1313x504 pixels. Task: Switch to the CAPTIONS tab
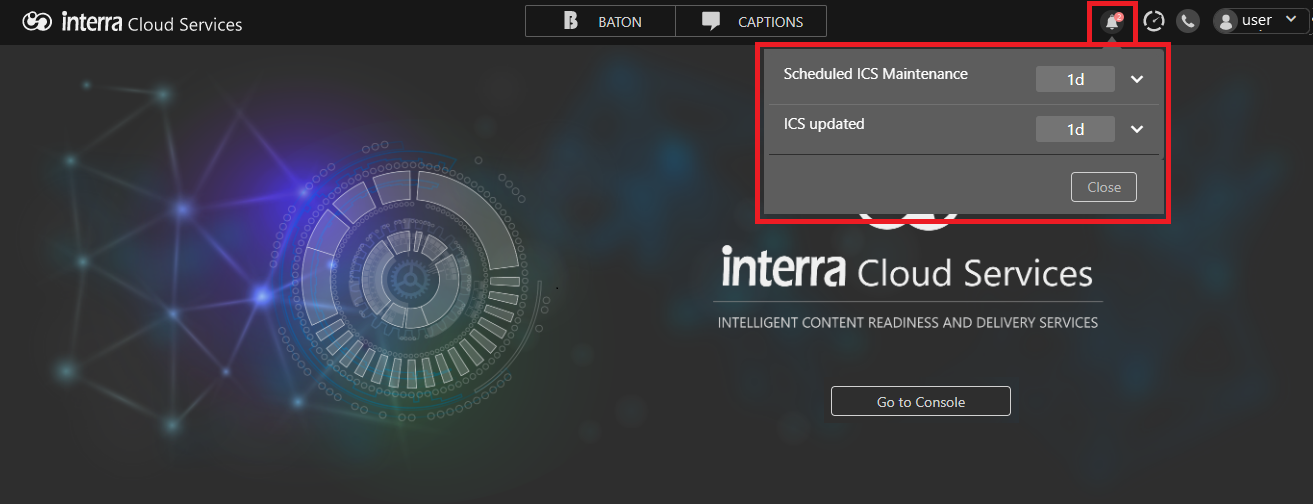click(x=751, y=21)
